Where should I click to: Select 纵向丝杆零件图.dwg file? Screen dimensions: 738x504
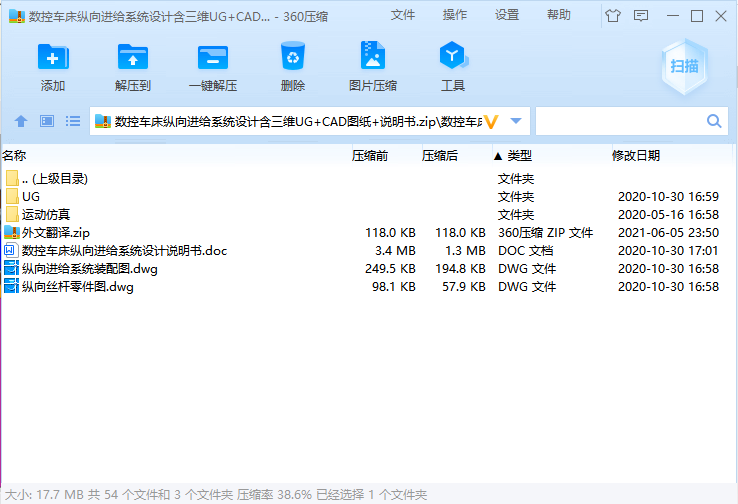pyautogui.click(x=367, y=287)
